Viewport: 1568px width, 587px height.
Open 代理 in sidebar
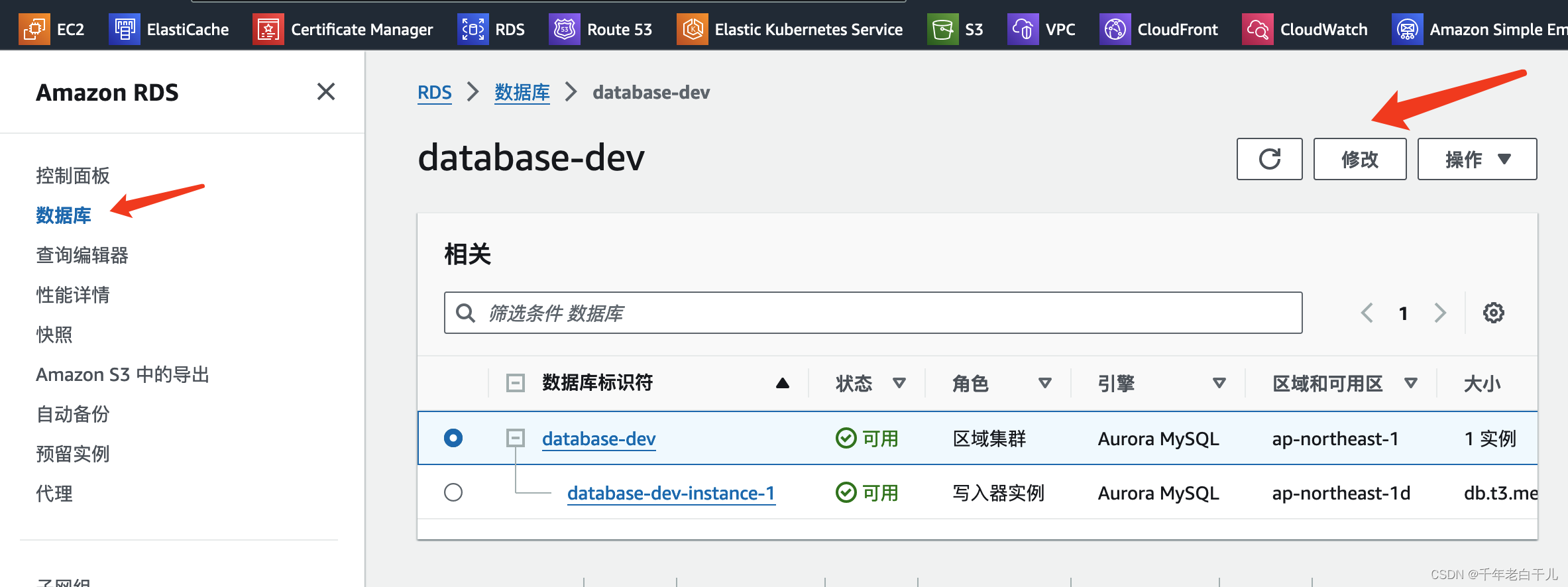coord(54,494)
